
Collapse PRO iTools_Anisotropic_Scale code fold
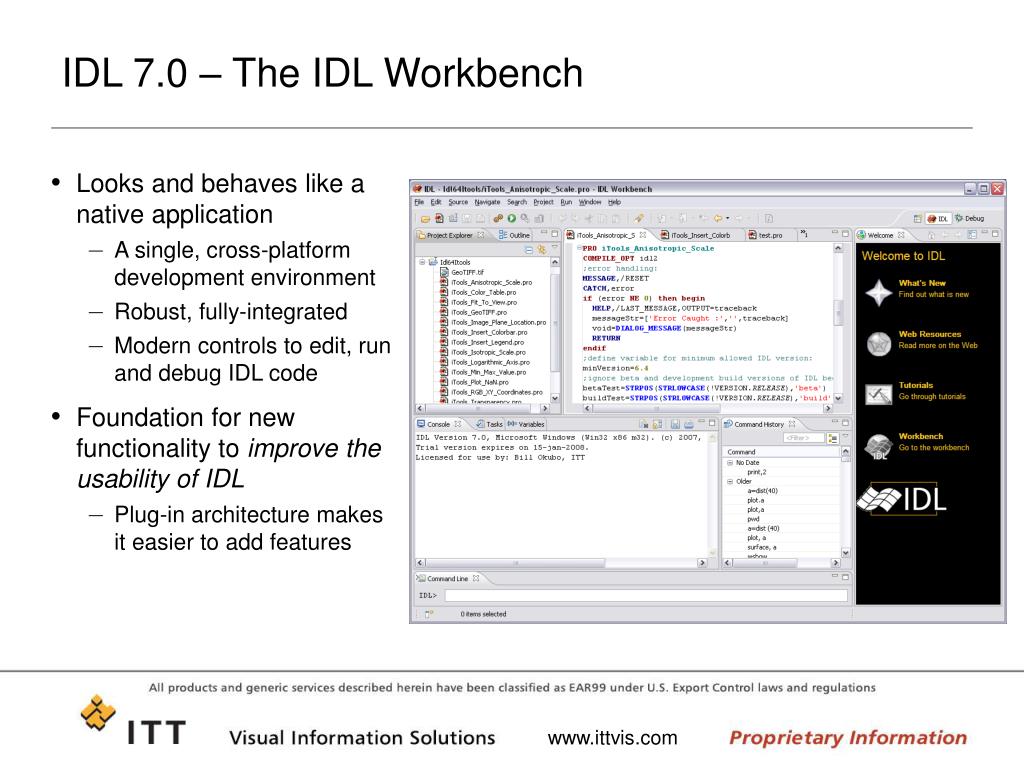[579, 248]
